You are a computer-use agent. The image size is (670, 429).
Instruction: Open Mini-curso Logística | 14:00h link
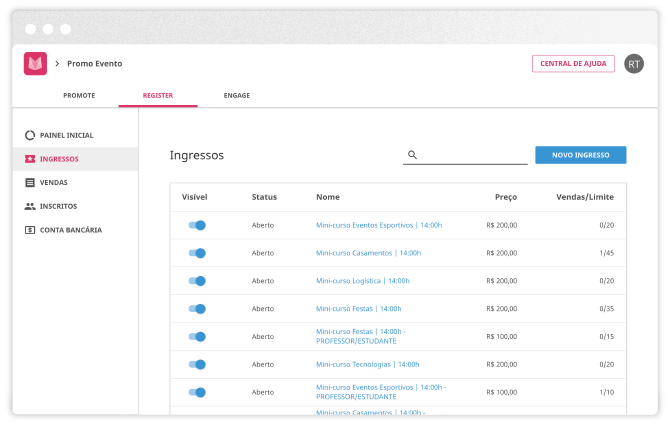[363, 281]
